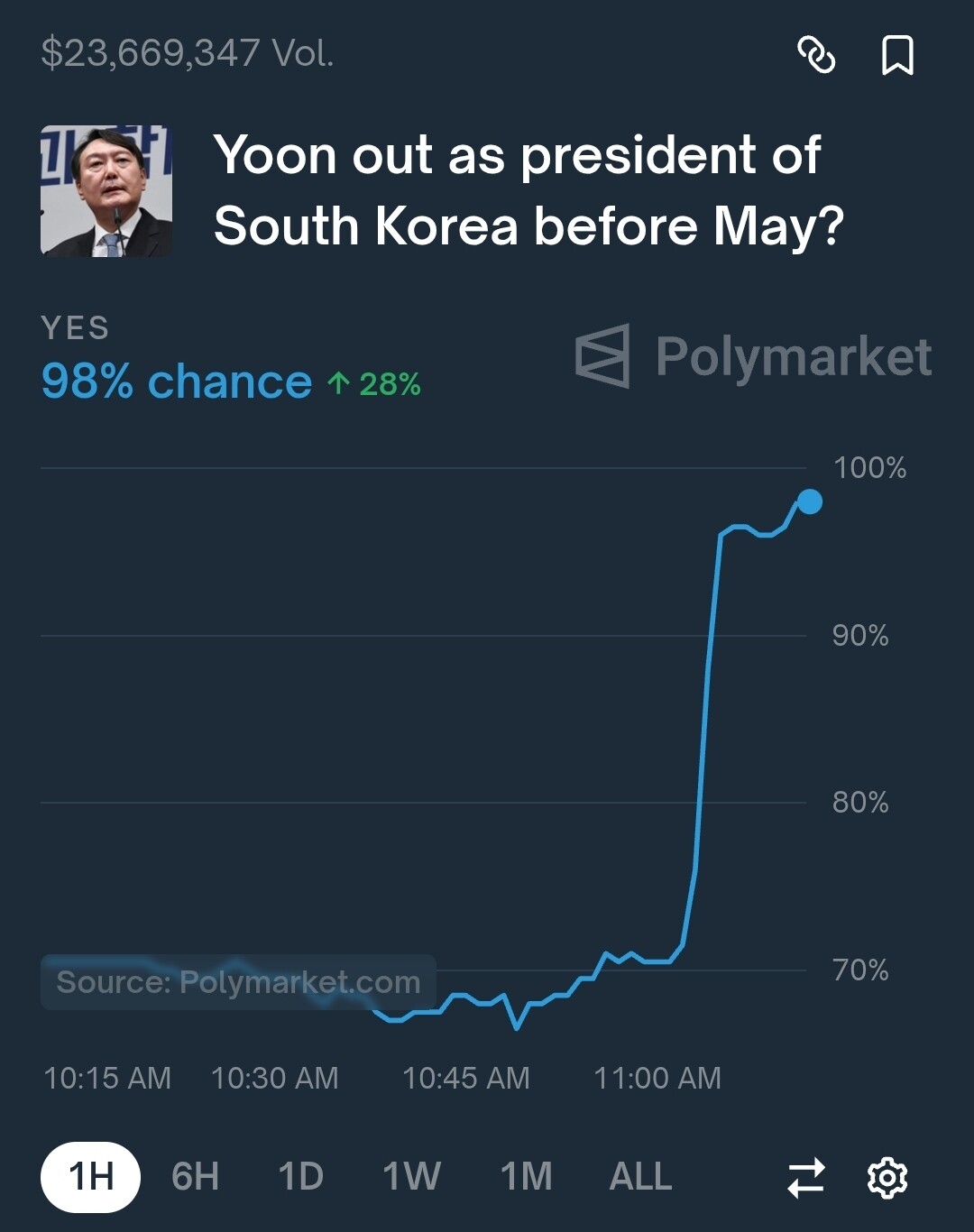Copy the market link via chain icon
974x1232 pixels.
[x=816, y=55]
